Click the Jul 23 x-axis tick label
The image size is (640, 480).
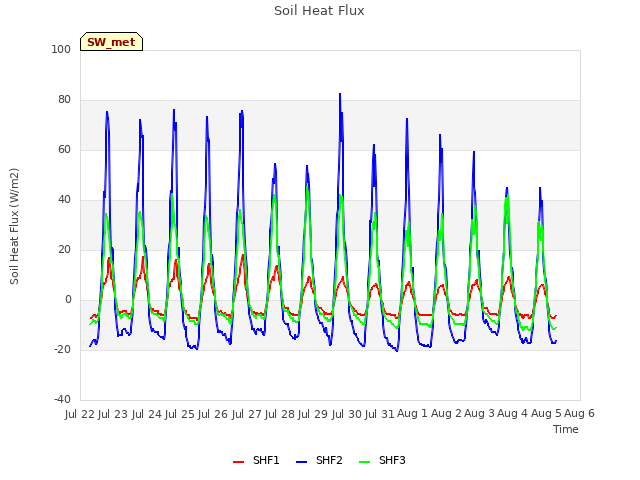[113, 414]
